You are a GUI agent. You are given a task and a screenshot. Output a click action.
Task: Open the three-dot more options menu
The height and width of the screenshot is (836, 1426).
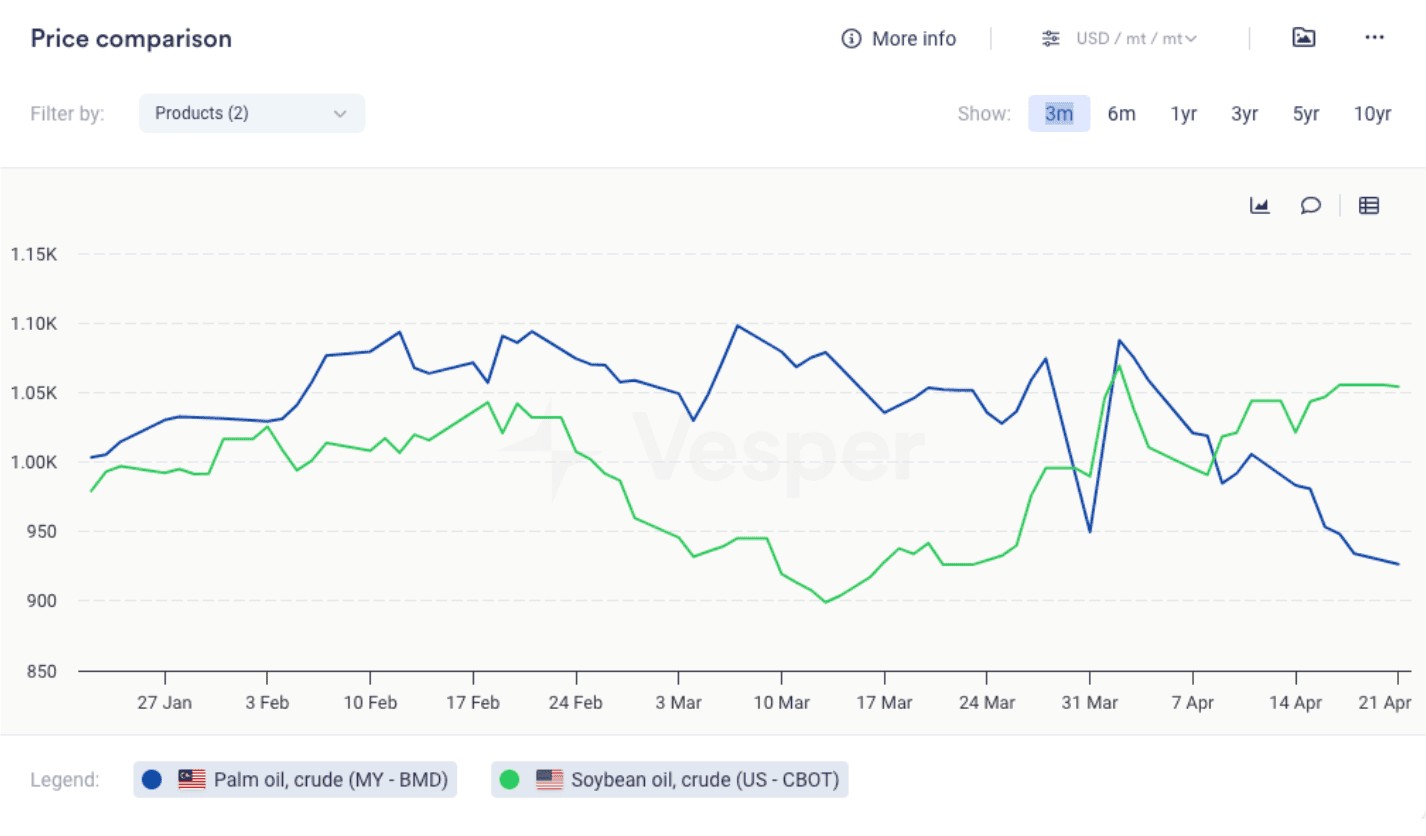point(1374,38)
